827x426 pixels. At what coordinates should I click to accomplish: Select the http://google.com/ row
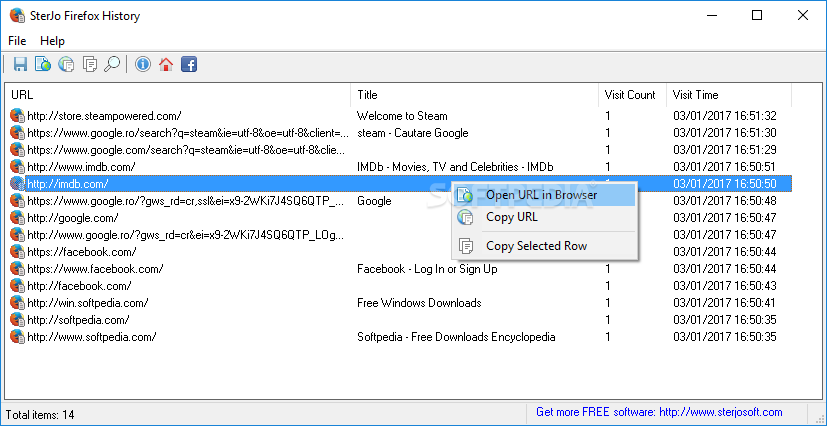coord(401,218)
